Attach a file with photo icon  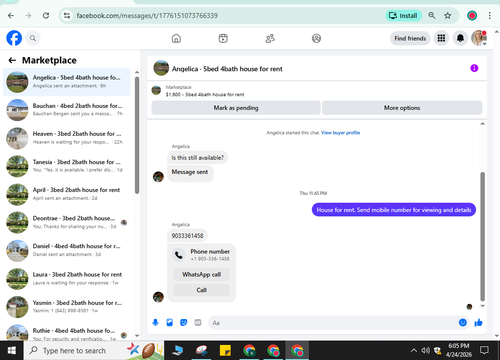coord(170,322)
